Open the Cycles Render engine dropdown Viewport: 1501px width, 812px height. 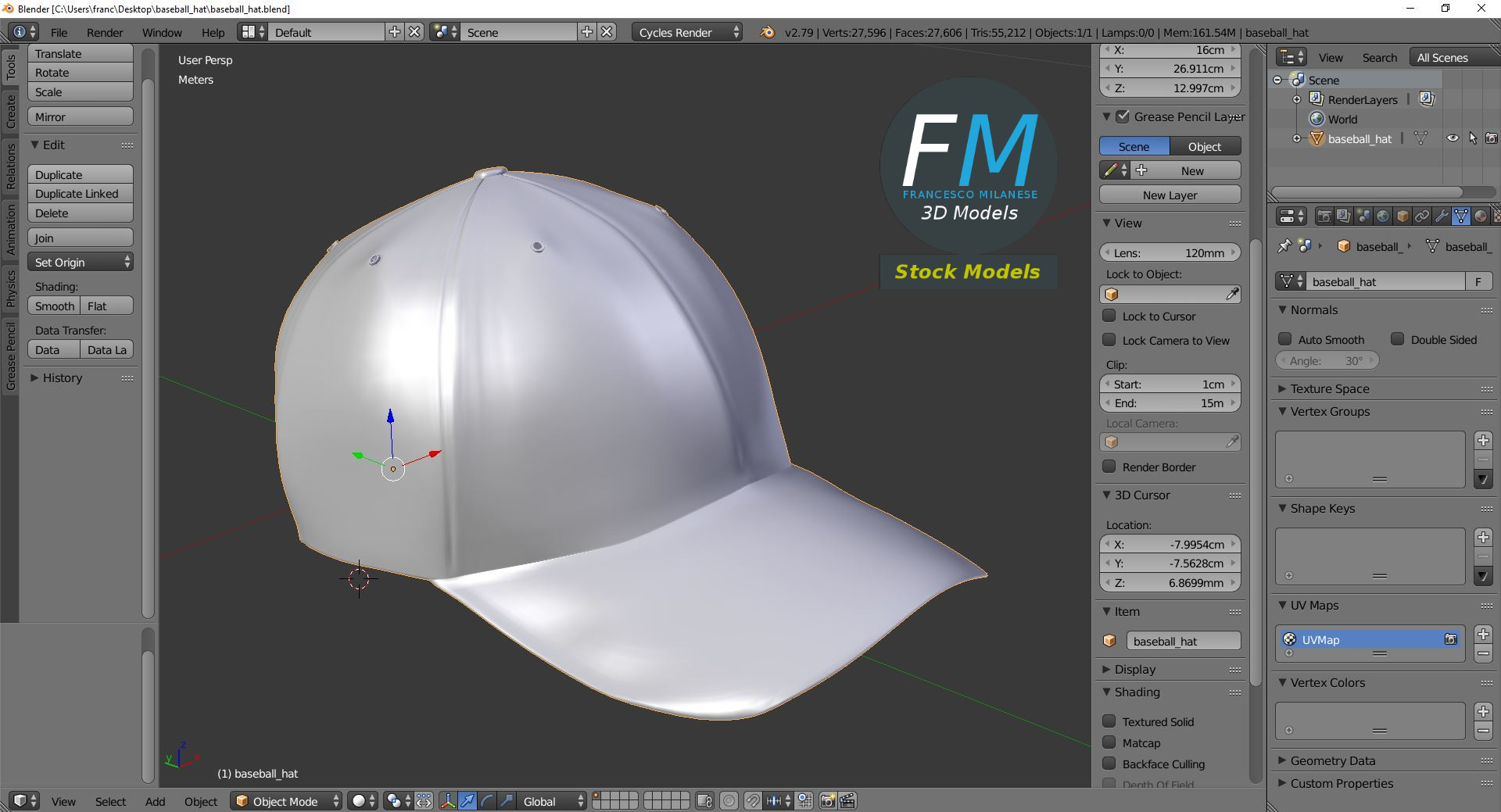(687, 32)
